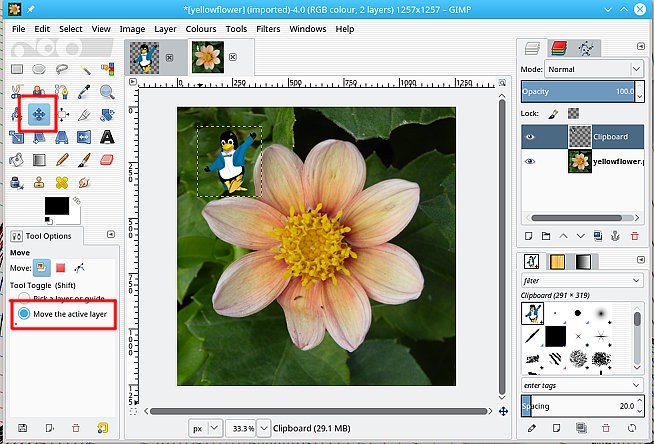Choose 'Move the active layer' radio option
The width and height of the screenshot is (654, 444).
click(x=63, y=314)
